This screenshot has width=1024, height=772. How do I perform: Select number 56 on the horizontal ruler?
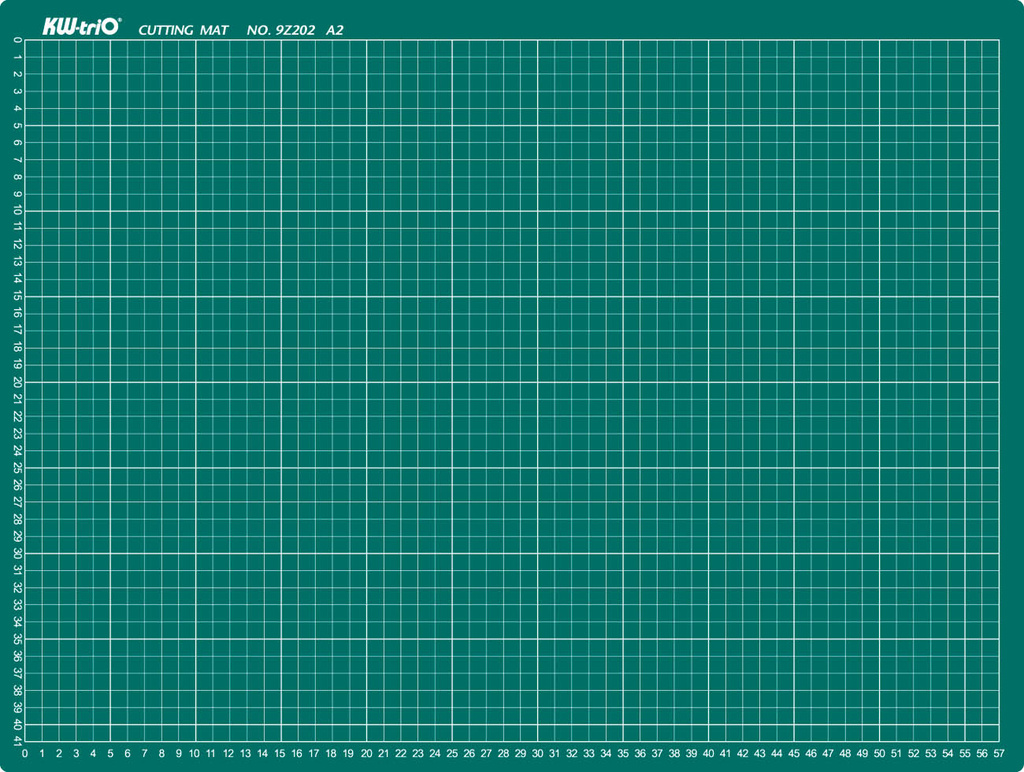click(982, 753)
